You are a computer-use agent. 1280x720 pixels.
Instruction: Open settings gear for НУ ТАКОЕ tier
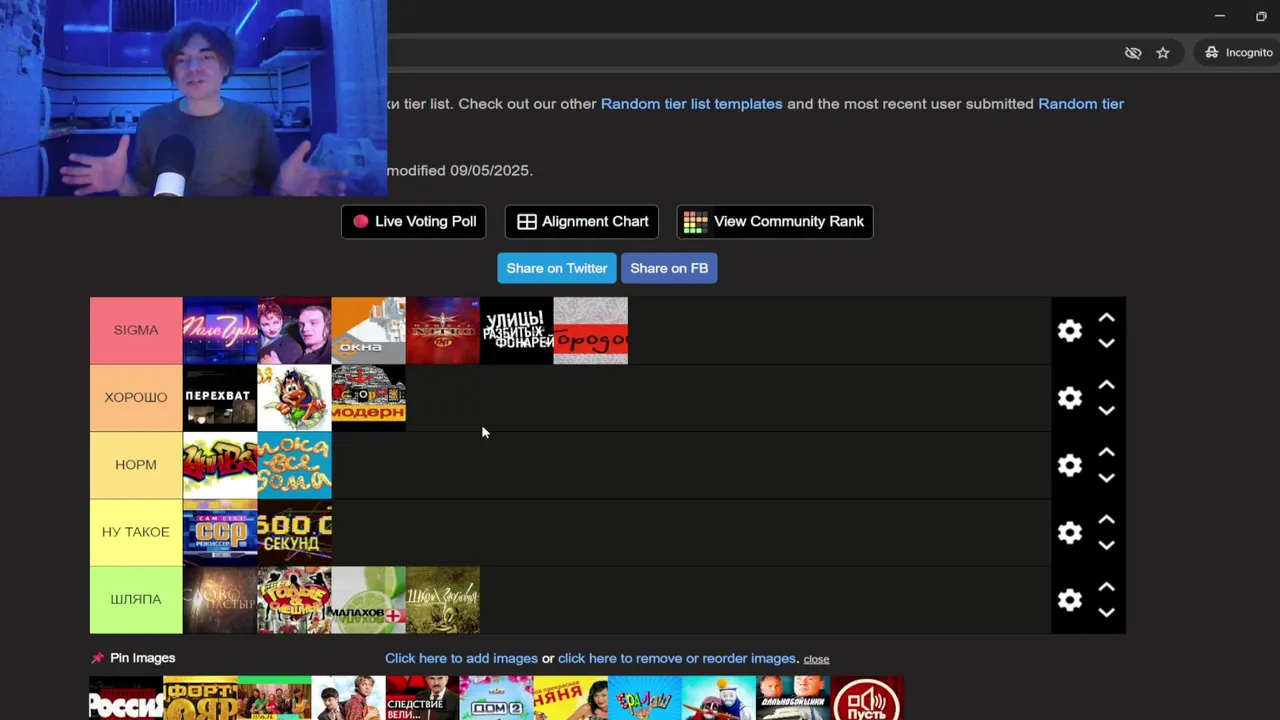[x=1070, y=532]
